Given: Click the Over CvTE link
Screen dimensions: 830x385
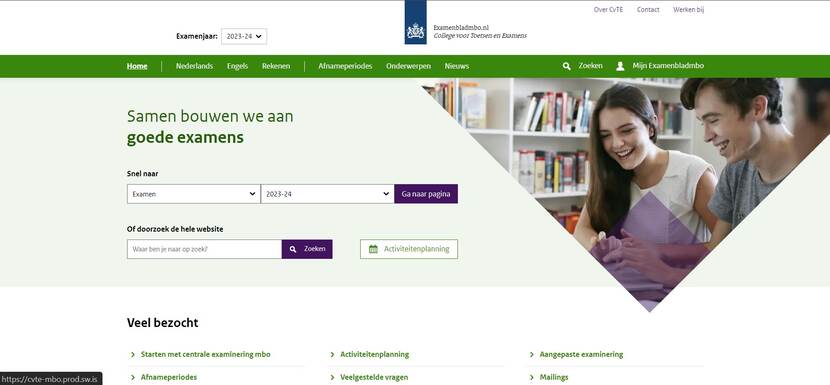Looking at the screenshot, I should pyautogui.click(x=608, y=10).
